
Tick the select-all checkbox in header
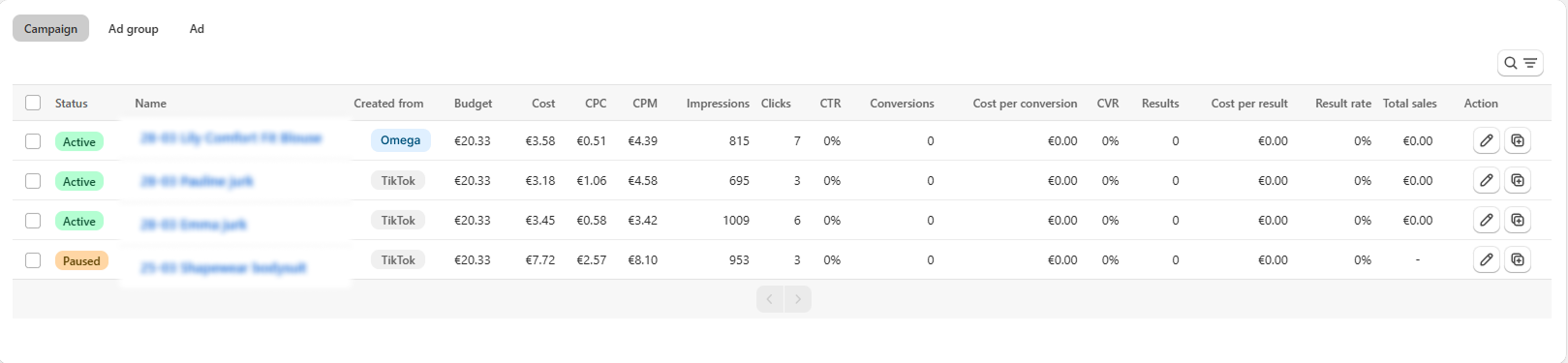[x=33, y=103]
